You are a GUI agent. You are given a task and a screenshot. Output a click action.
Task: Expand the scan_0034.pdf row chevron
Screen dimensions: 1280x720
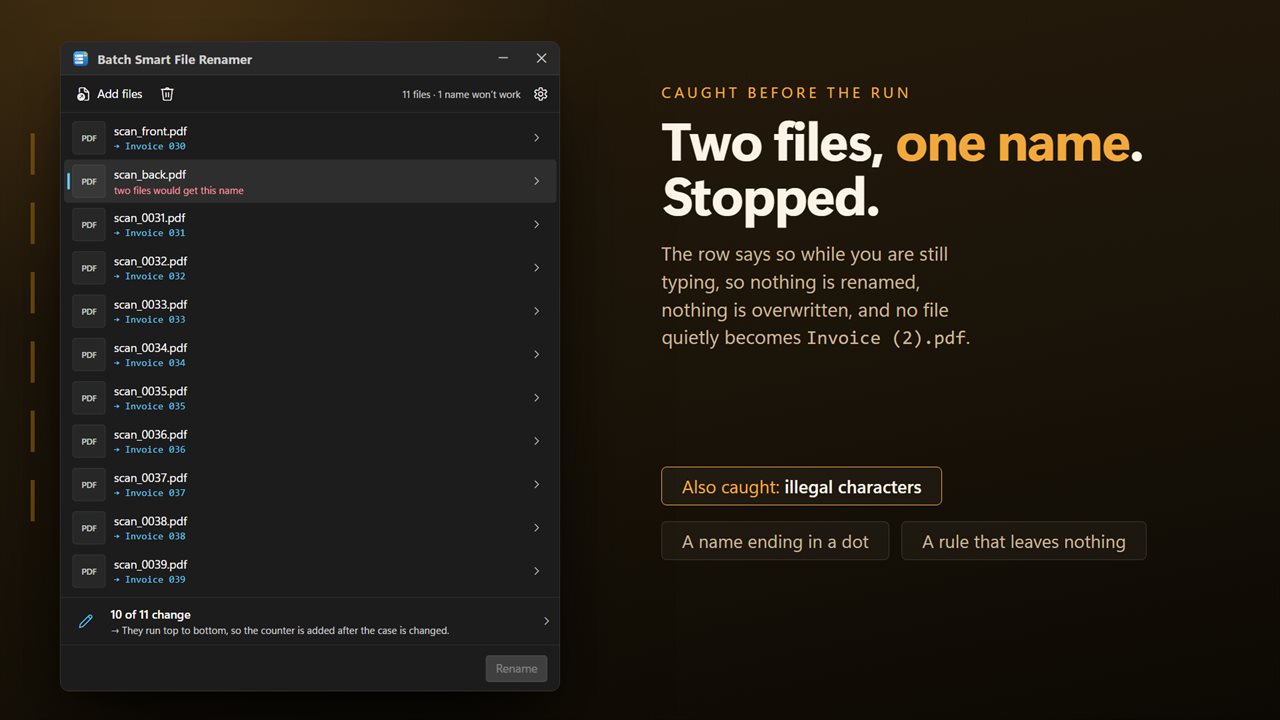[x=537, y=355]
